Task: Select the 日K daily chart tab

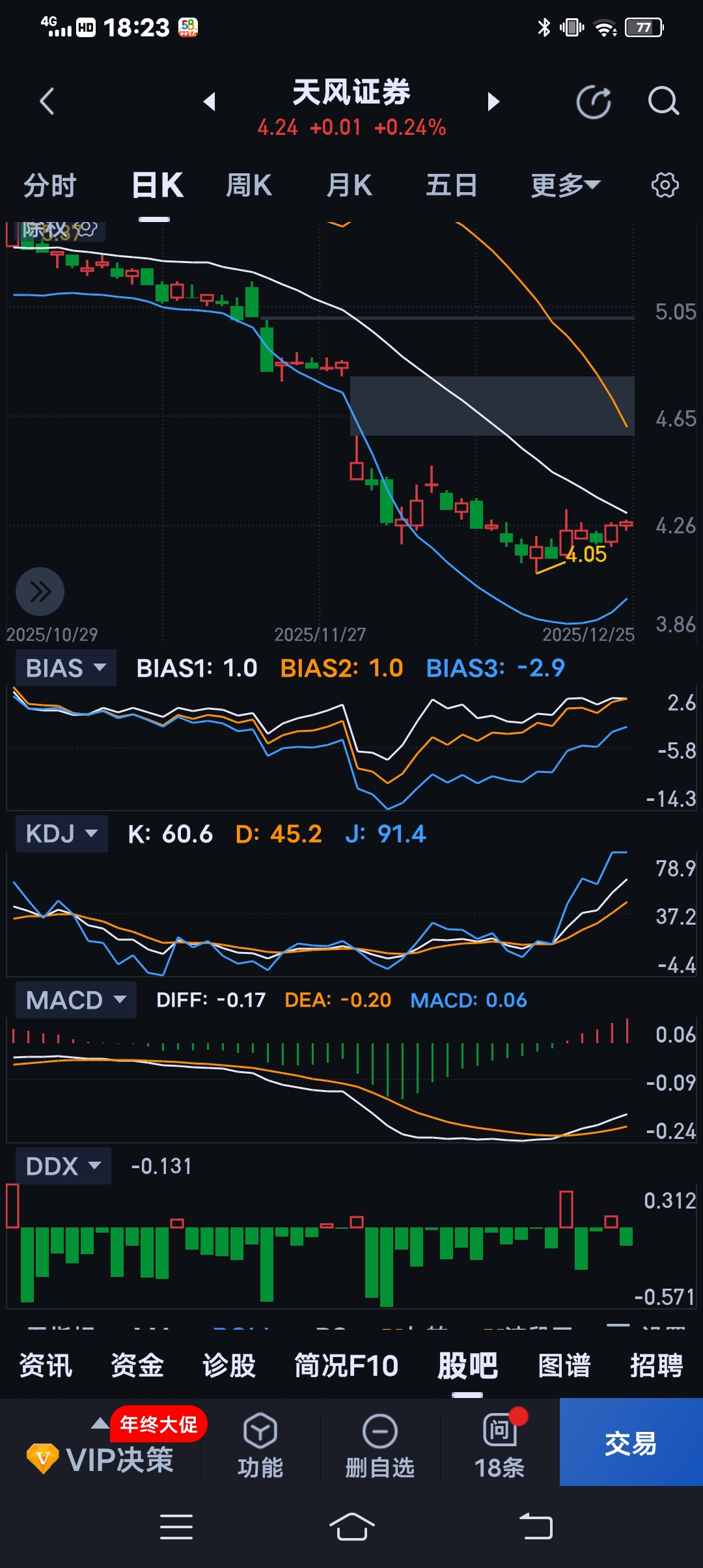Action: tap(157, 186)
